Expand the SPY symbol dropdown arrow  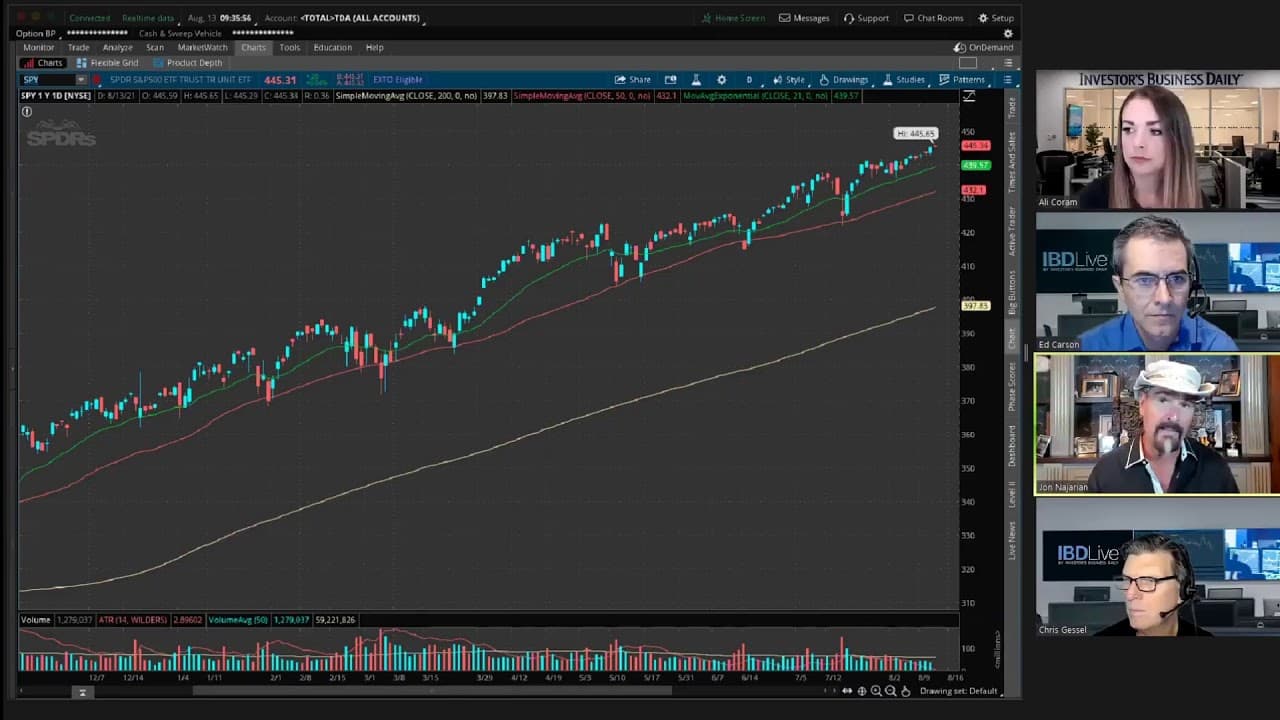[x=81, y=80]
